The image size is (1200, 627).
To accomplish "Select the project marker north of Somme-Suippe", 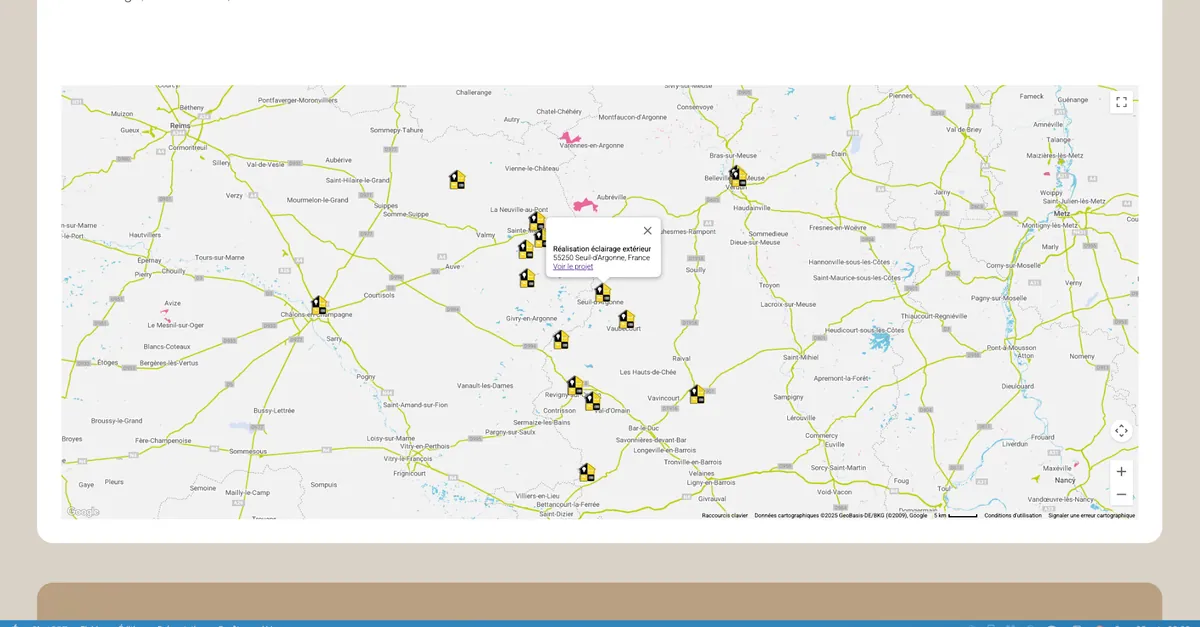I will (457, 179).
